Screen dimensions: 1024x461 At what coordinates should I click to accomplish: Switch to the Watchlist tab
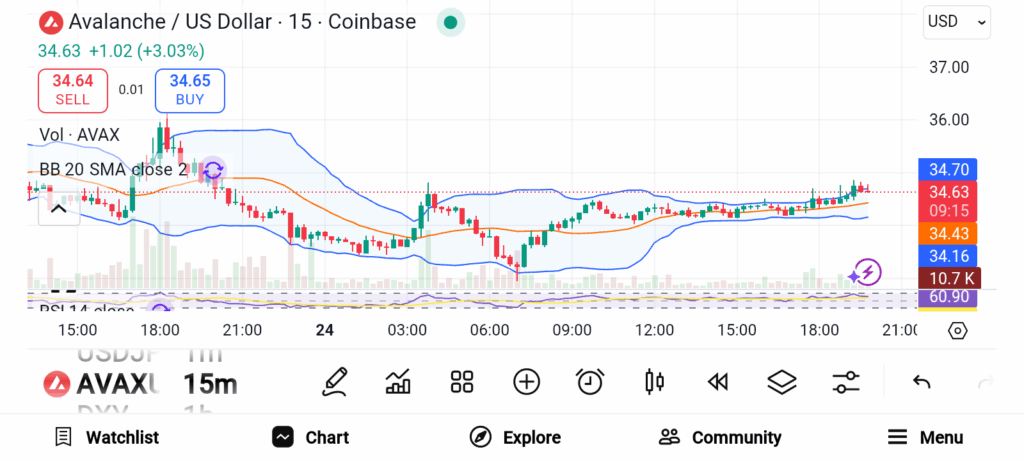[x=107, y=437]
